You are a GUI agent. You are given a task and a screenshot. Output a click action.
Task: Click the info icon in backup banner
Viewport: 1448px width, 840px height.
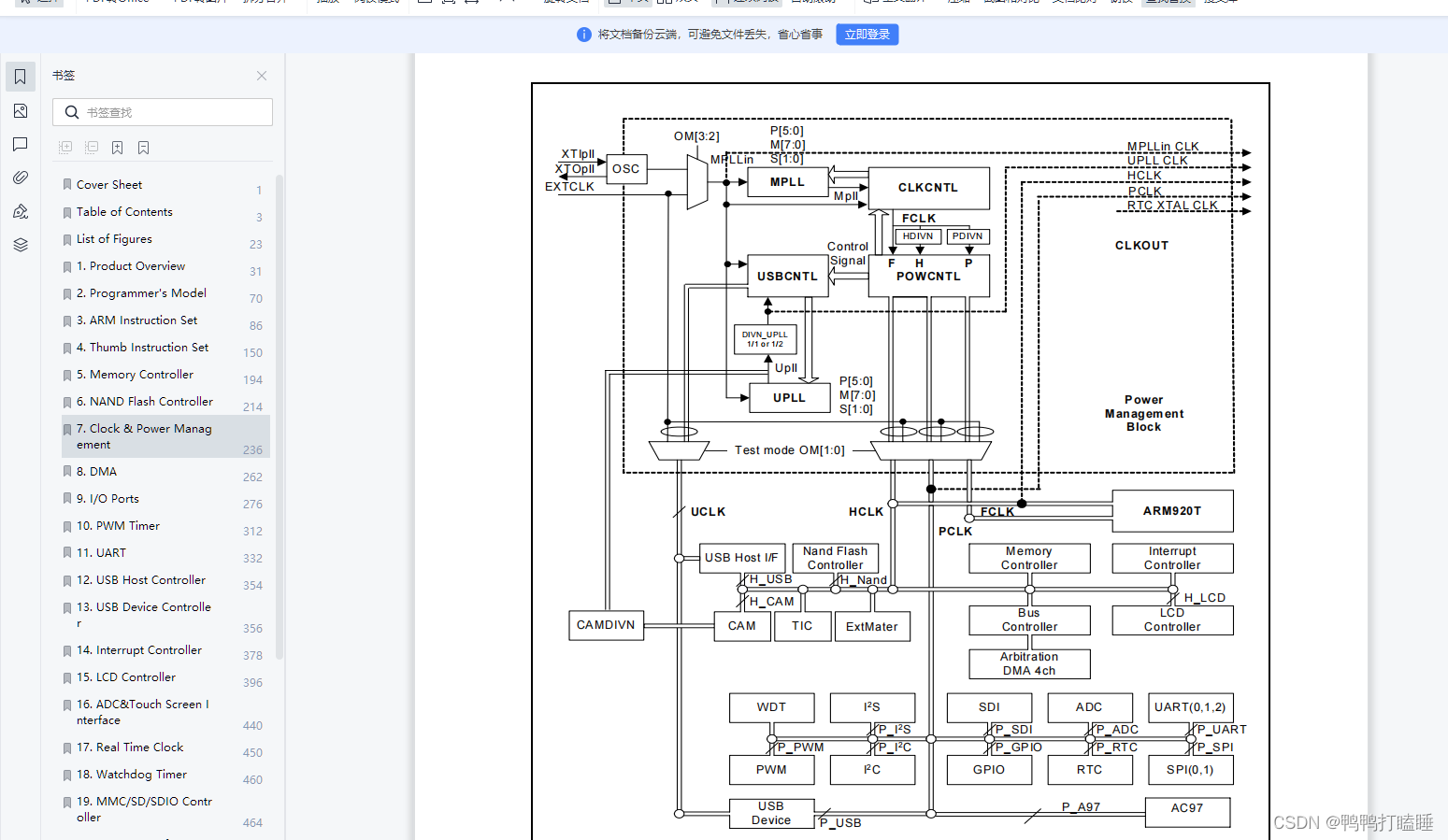click(584, 35)
